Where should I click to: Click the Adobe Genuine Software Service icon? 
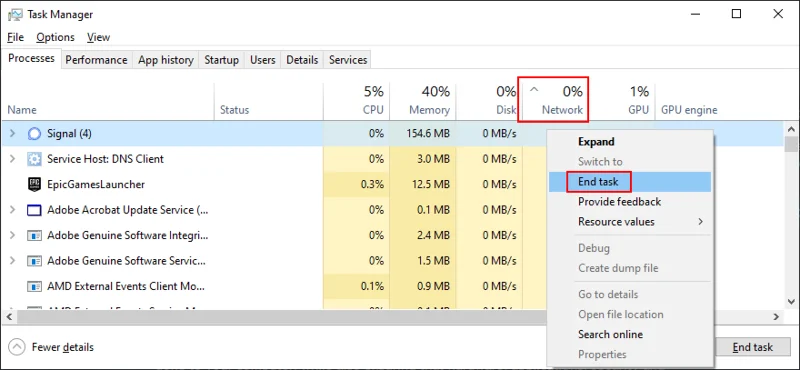coord(34,261)
